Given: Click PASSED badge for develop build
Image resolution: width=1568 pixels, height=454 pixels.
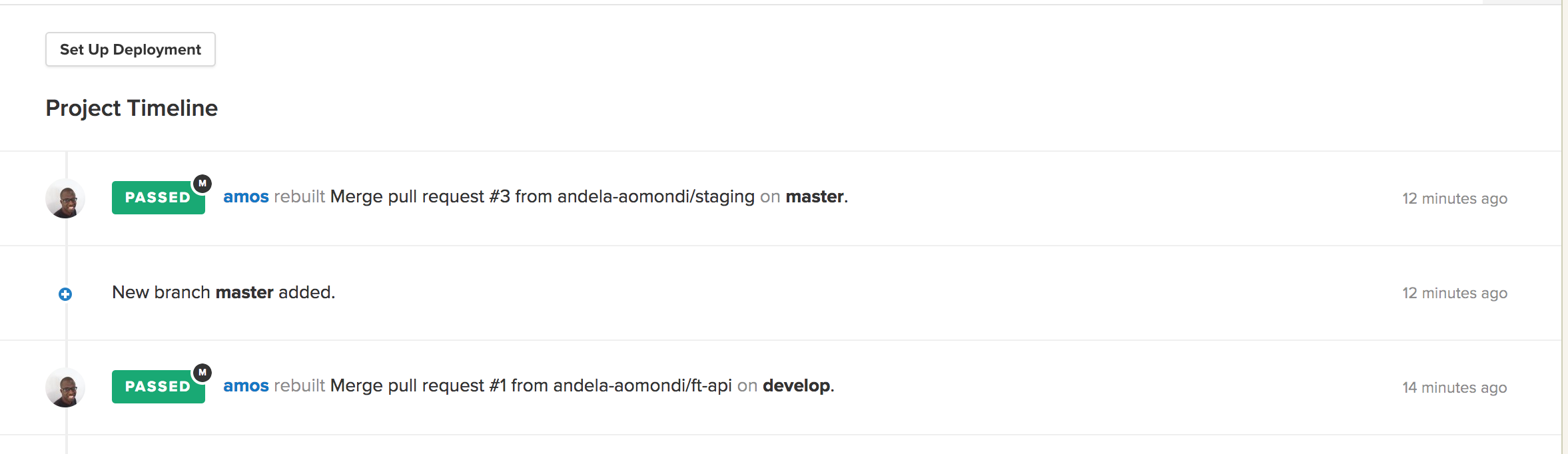Looking at the screenshot, I should coord(159,387).
